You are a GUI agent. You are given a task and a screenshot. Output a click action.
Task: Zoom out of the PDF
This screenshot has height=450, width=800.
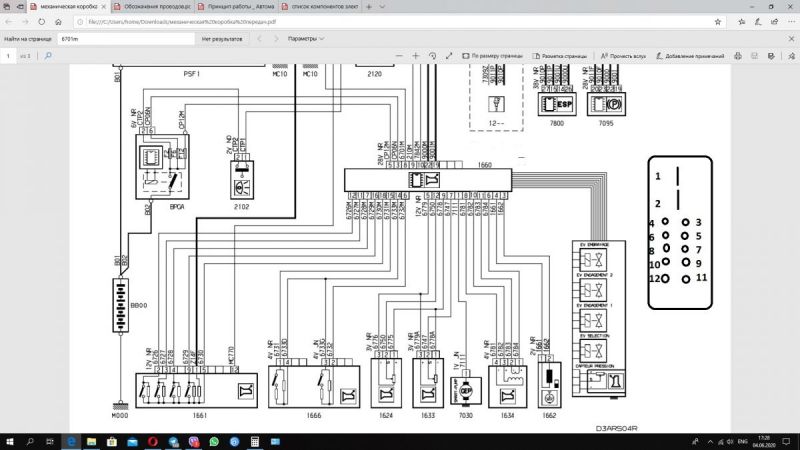pyautogui.click(x=399, y=56)
